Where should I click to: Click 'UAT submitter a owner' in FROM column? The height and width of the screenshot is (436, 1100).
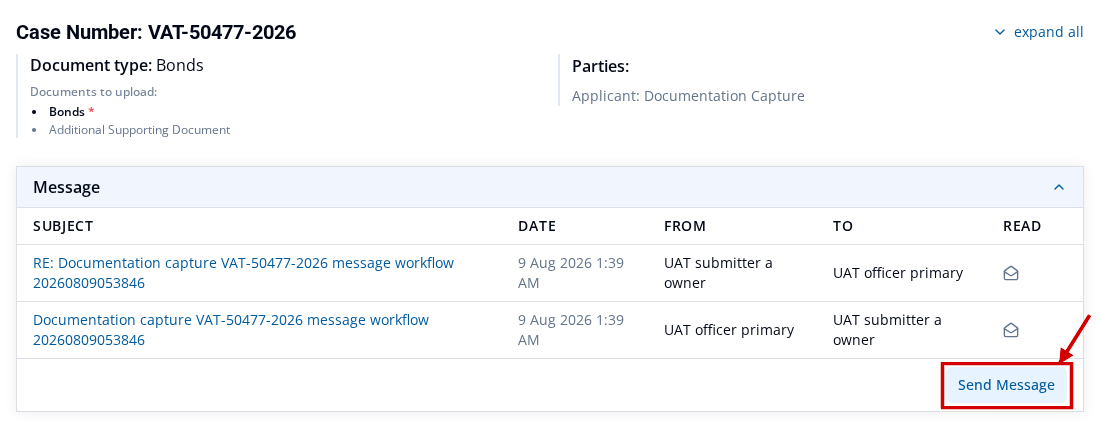pyautogui.click(x=718, y=273)
